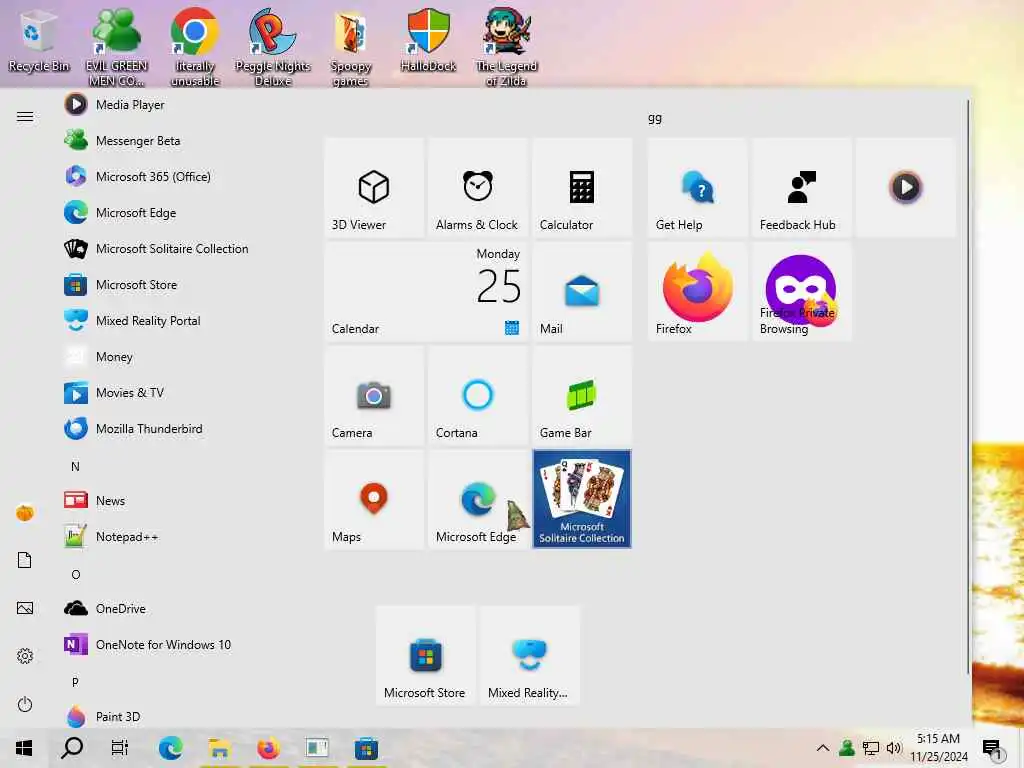Open the volume speaker icon

tap(893, 748)
